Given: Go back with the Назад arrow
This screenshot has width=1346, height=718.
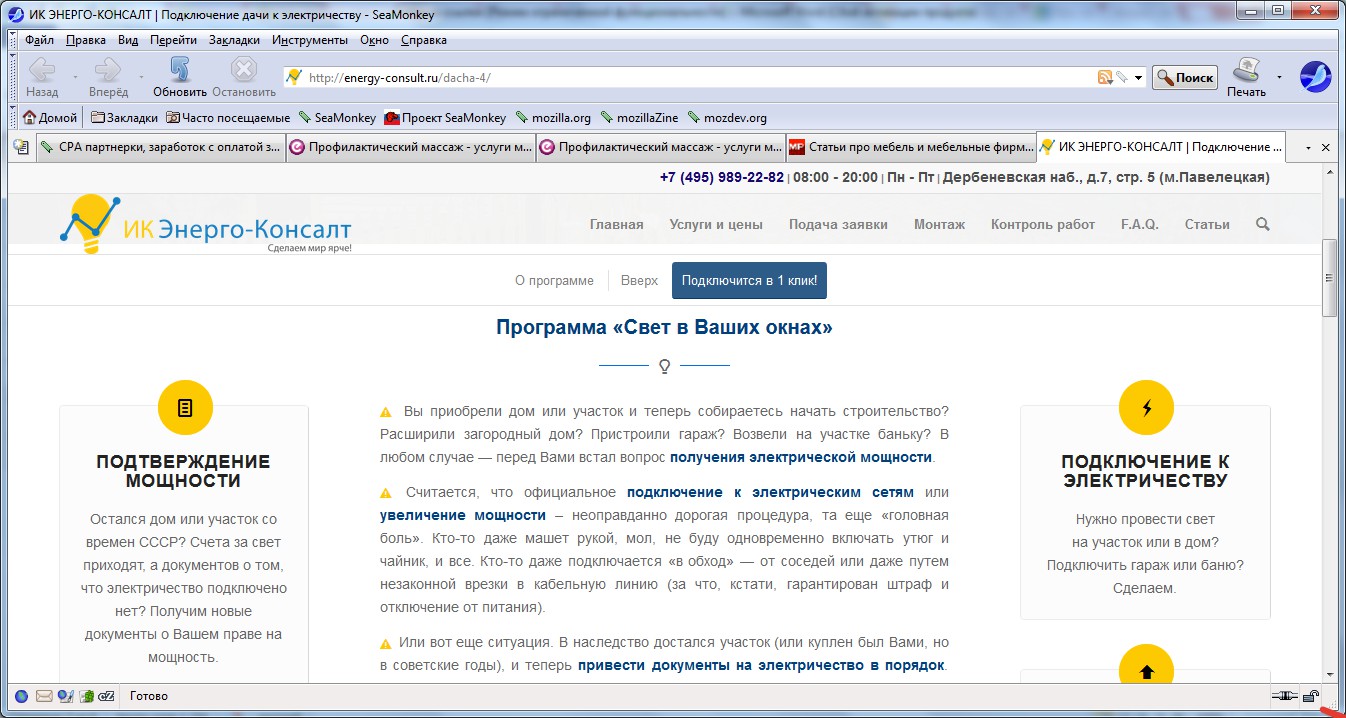Looking at the screenshot, I should (42, 76).
